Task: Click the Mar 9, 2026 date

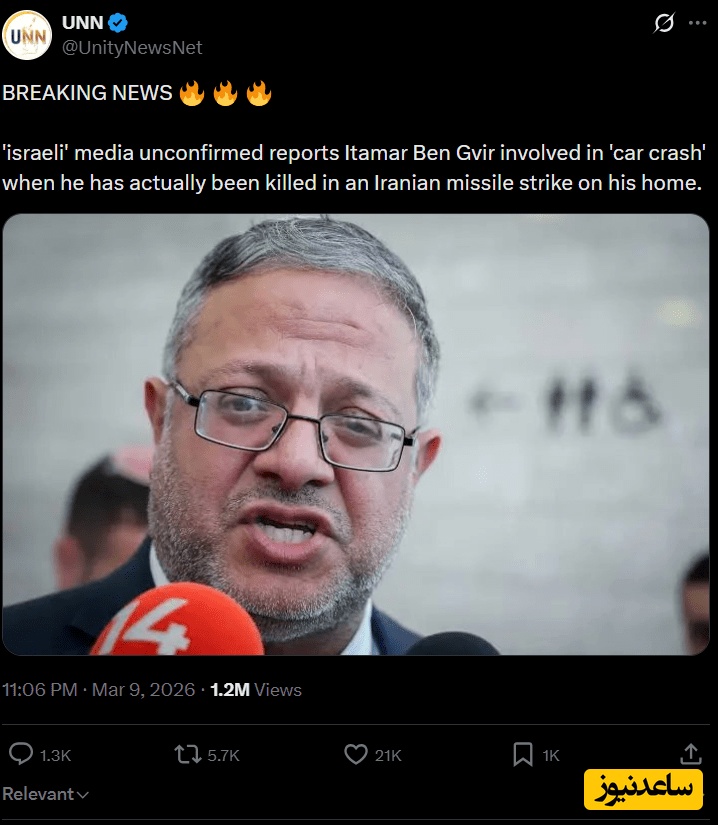Action: click(144, 690)
